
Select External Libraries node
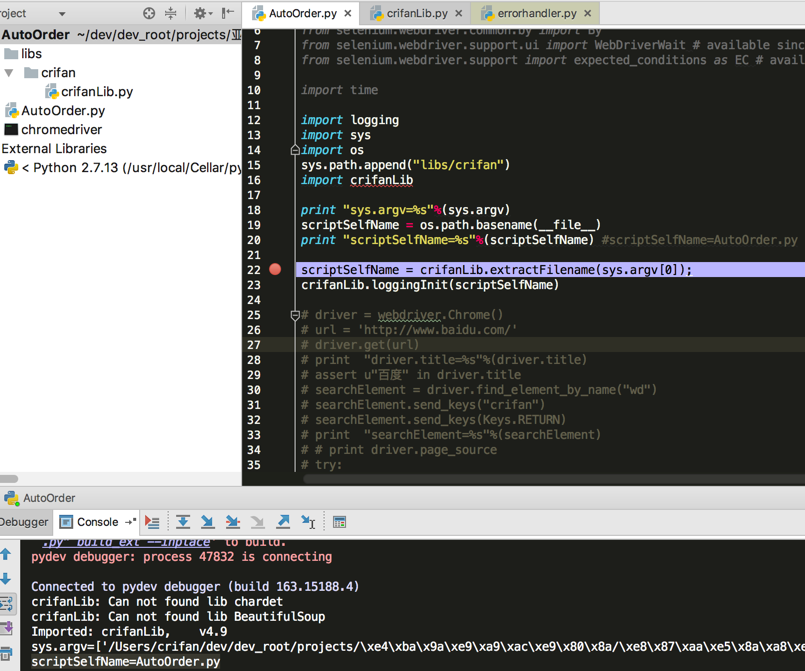[x=54, y=149]
